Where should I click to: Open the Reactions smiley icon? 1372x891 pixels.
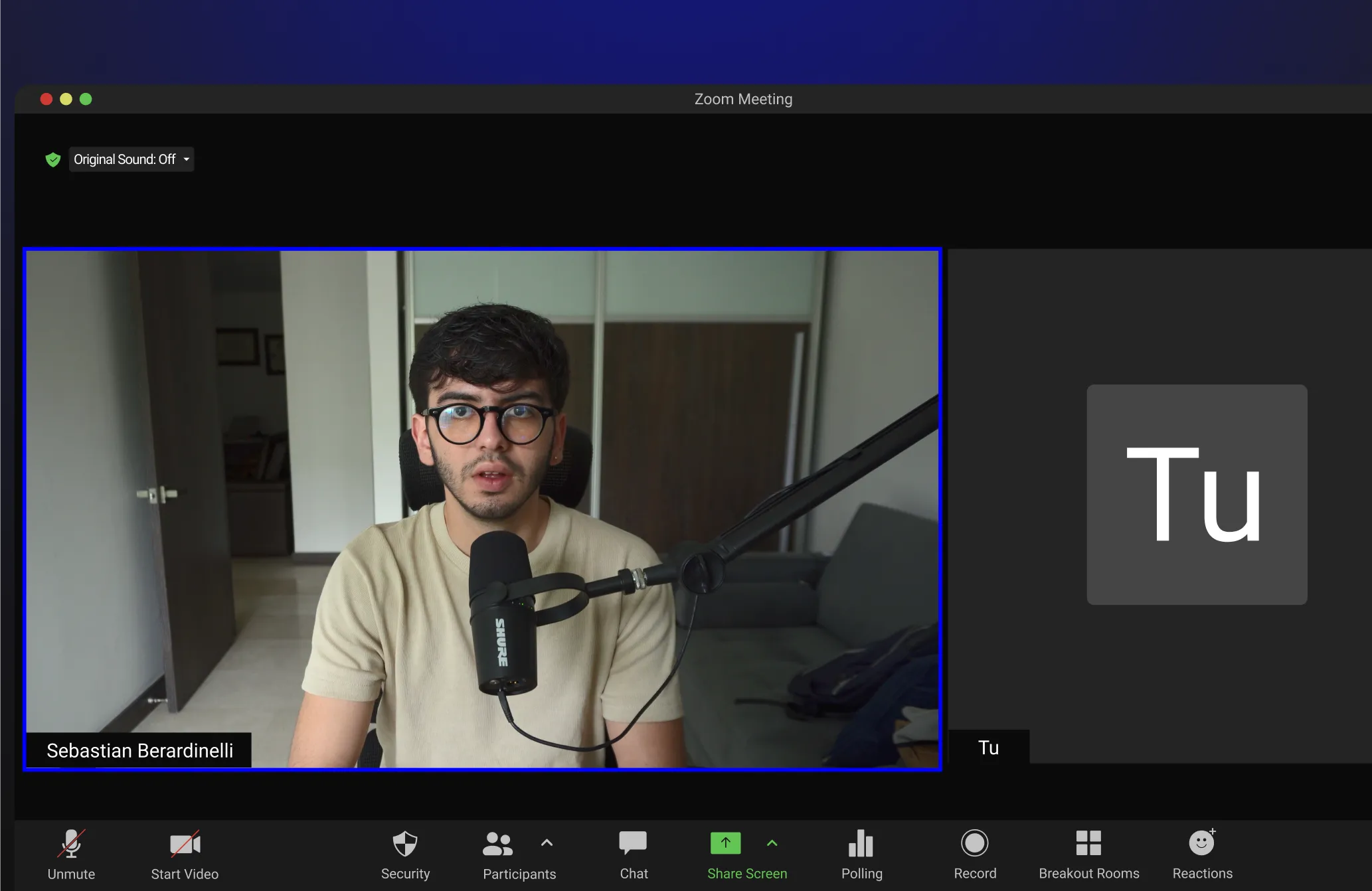pyautogui.click(x=1201, y=843)
